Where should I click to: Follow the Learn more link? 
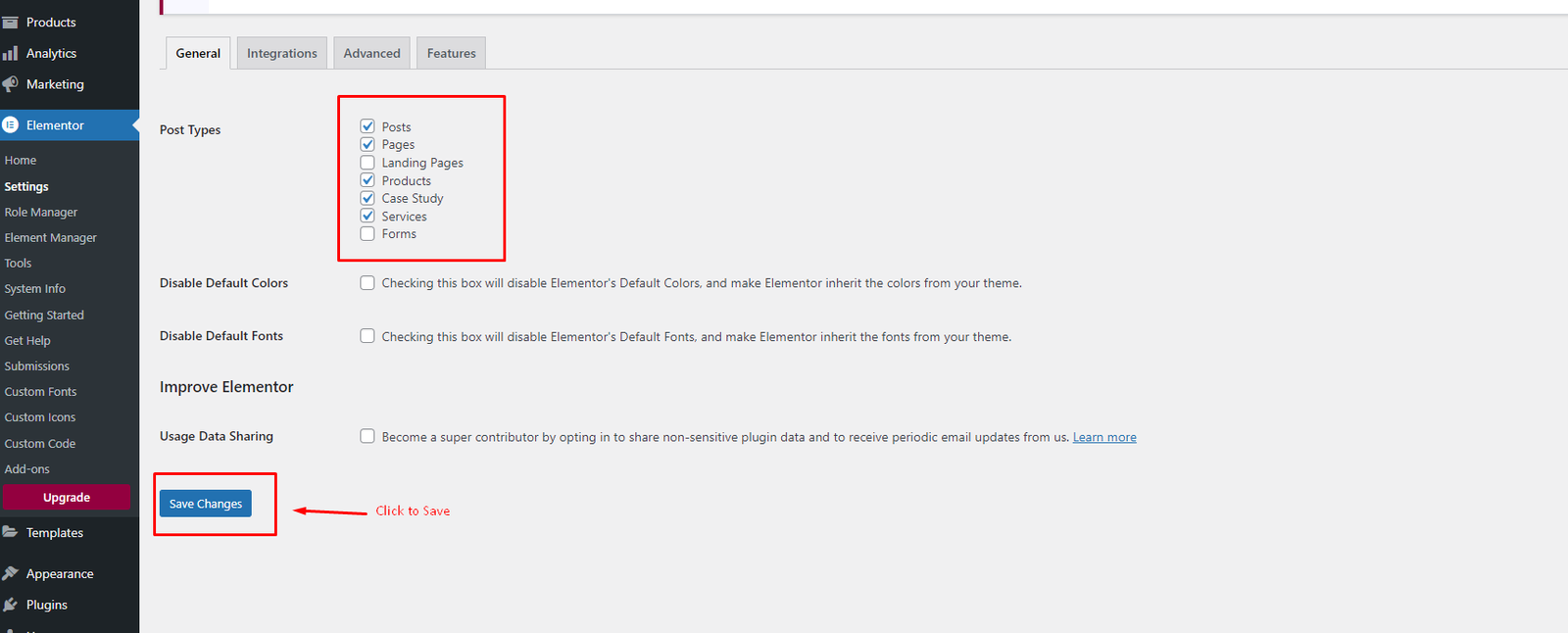point(1104,437)
